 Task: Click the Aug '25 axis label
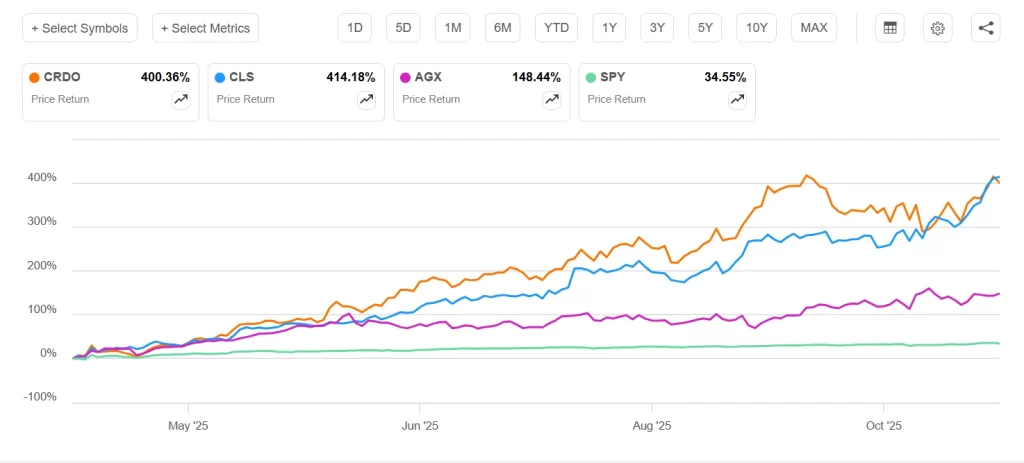pos(651,425)
